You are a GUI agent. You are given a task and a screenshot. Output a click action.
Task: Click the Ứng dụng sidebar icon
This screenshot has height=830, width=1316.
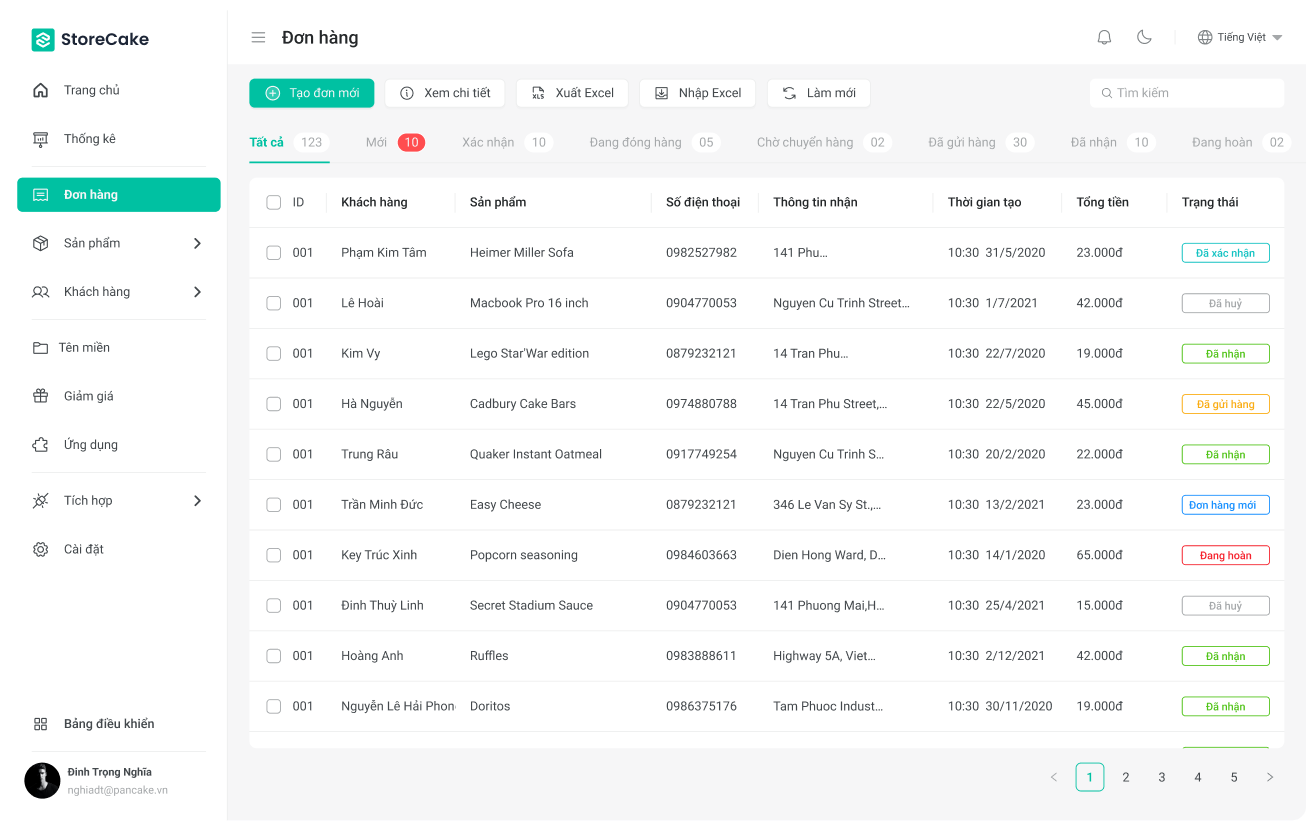point(40,444)
